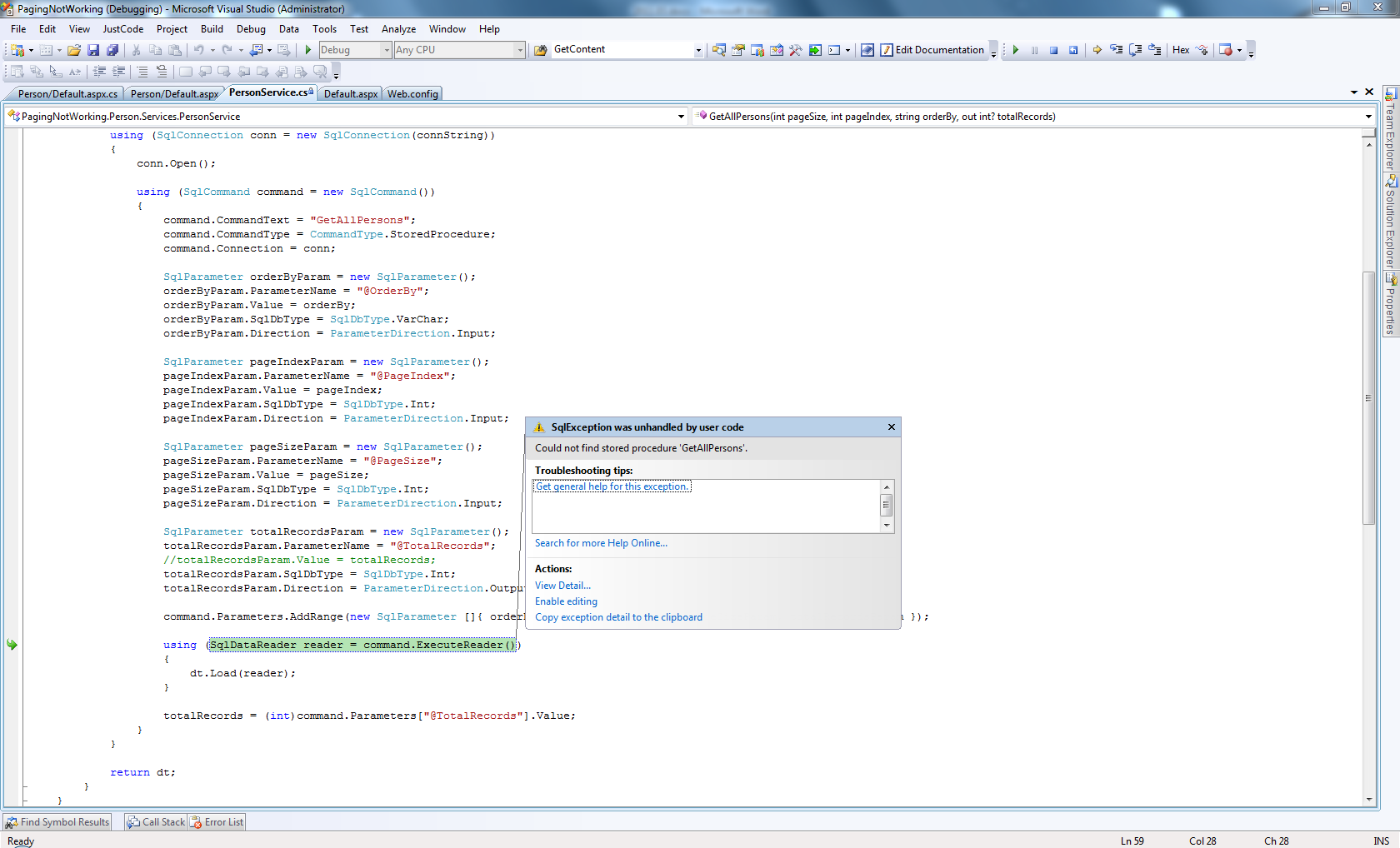Expand the Any CPU platform dropdown
The height and width of the screenshot is (848, 1400).
(x=519, y=50)
